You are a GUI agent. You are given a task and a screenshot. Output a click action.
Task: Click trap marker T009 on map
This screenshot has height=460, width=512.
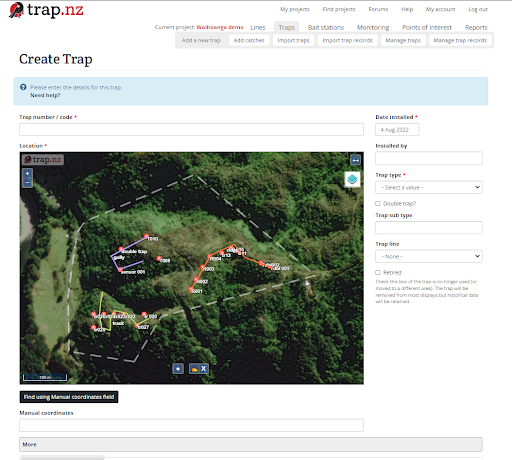point(159,258)
